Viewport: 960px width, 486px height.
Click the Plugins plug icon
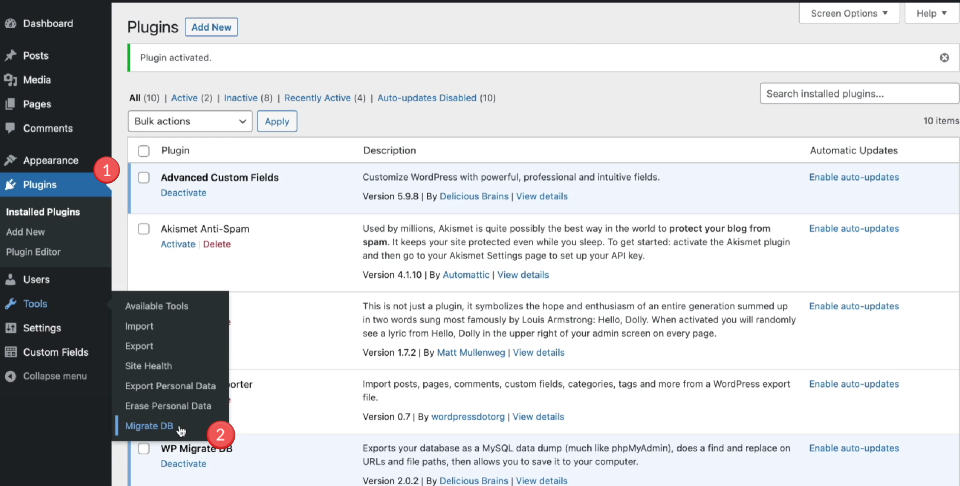[10, 185]
